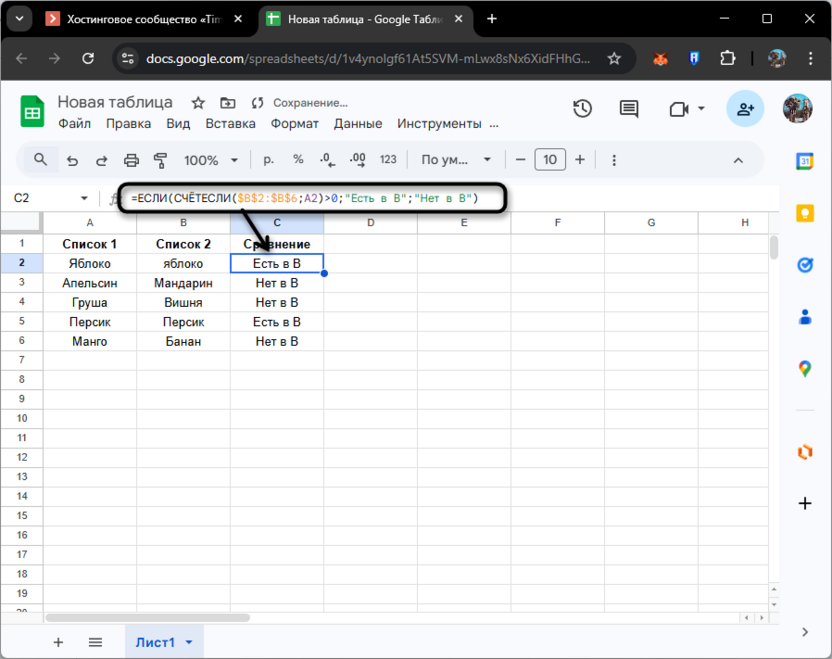832x659 pixels.
Task: Open the Meet call options arrow
Action: pyautogui.click(x=701, y=109)
